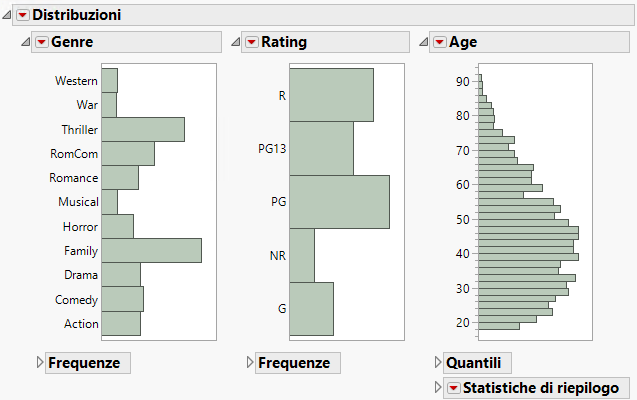Collapse the Distribuzioni outline section

8,15
